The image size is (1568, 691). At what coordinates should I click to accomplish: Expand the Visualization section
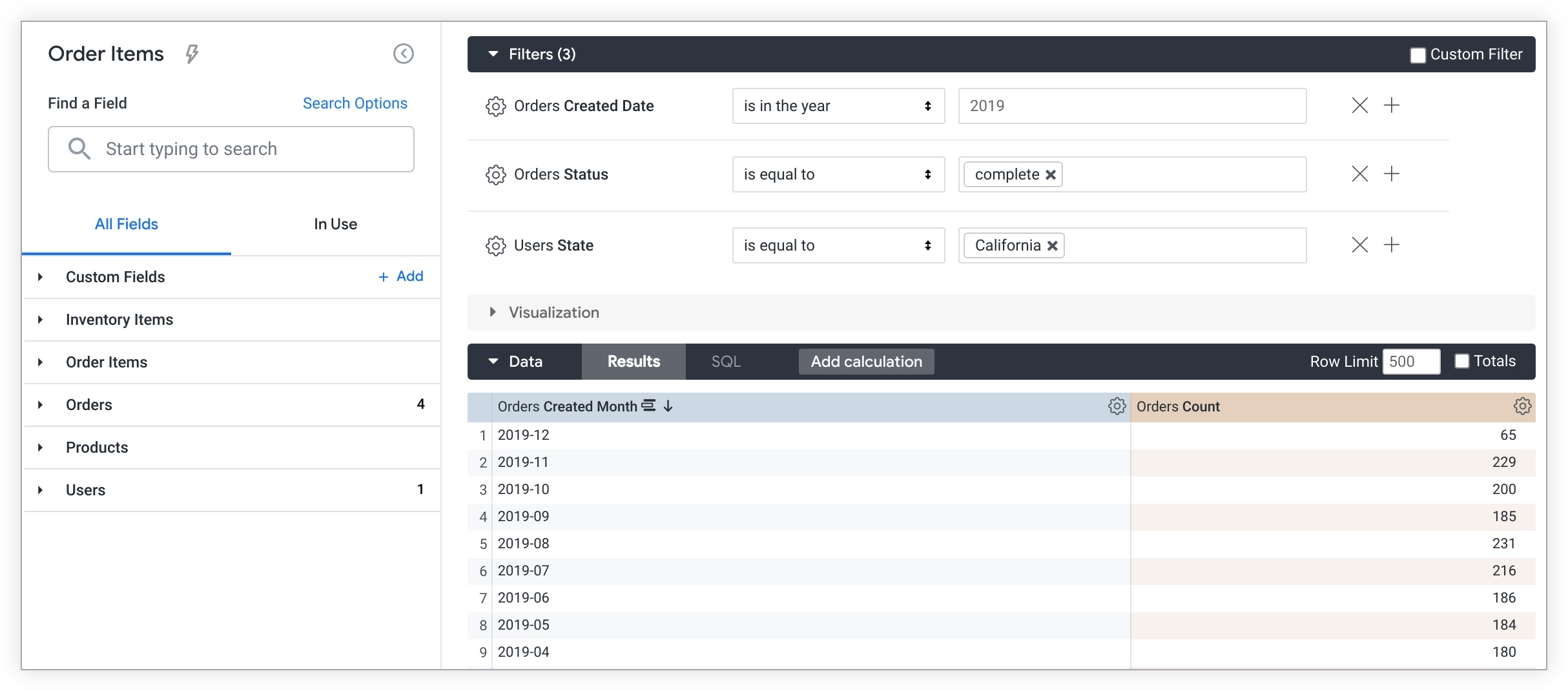[493, 313]
